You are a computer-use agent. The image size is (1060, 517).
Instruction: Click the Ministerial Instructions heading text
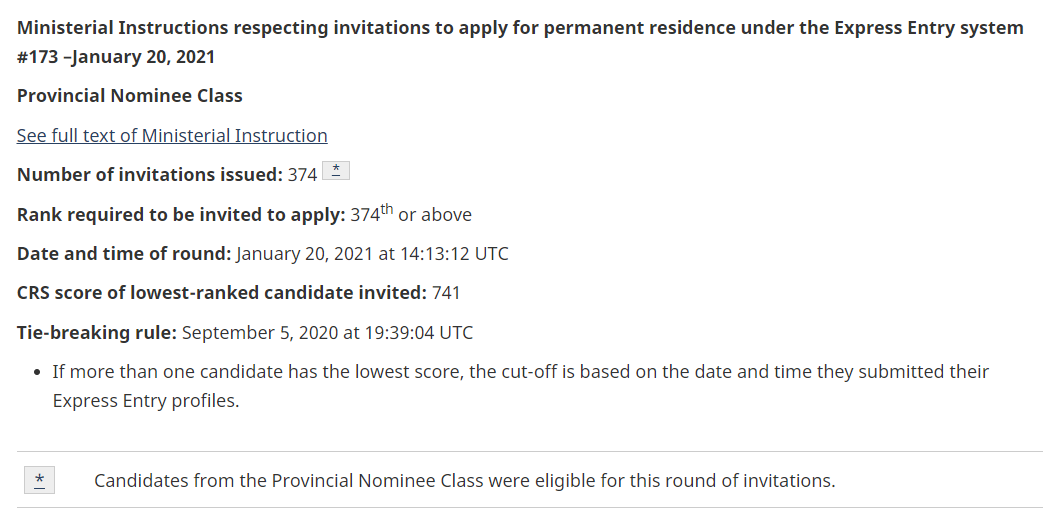(520, 27)
